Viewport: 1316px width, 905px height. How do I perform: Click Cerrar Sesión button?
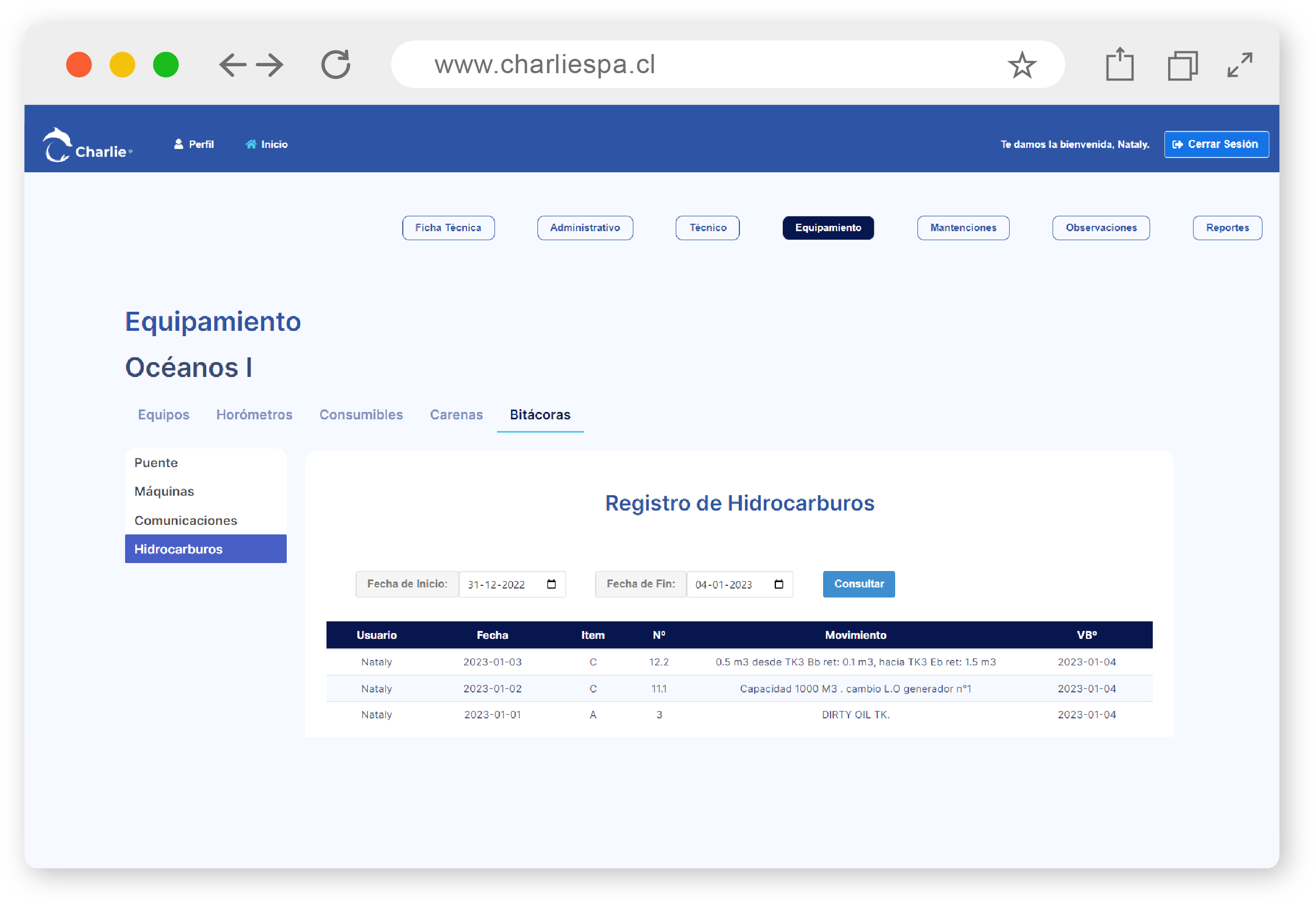coord(1216,144)
